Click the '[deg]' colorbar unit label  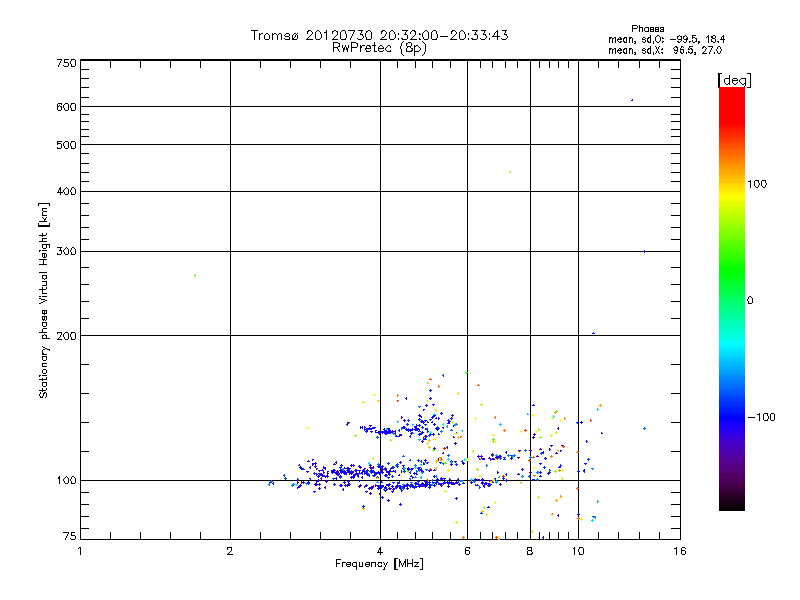[734, 80]
